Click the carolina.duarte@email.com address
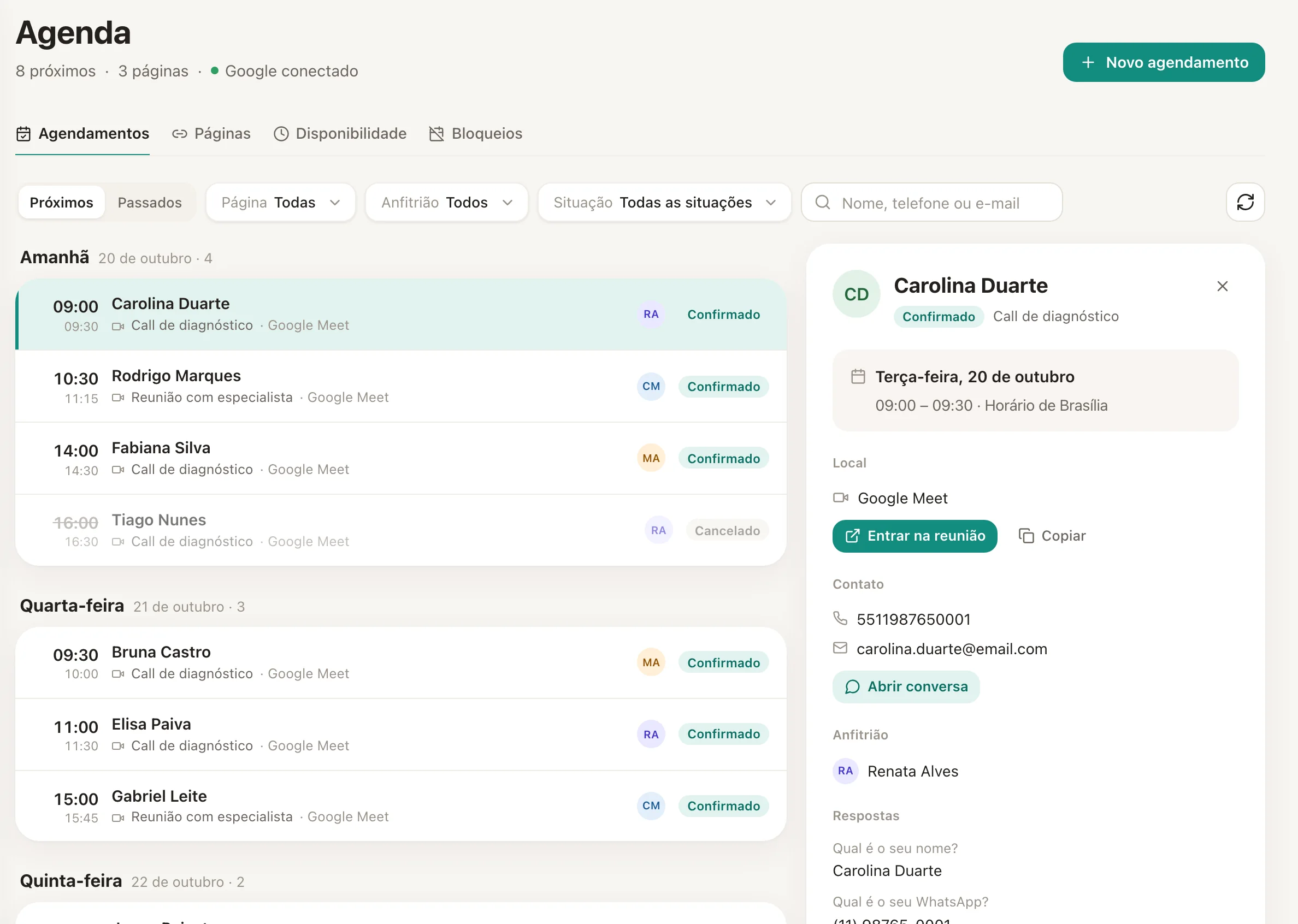Image resolution: width=1298 pixels, height=924 pixels. (952, 649)
